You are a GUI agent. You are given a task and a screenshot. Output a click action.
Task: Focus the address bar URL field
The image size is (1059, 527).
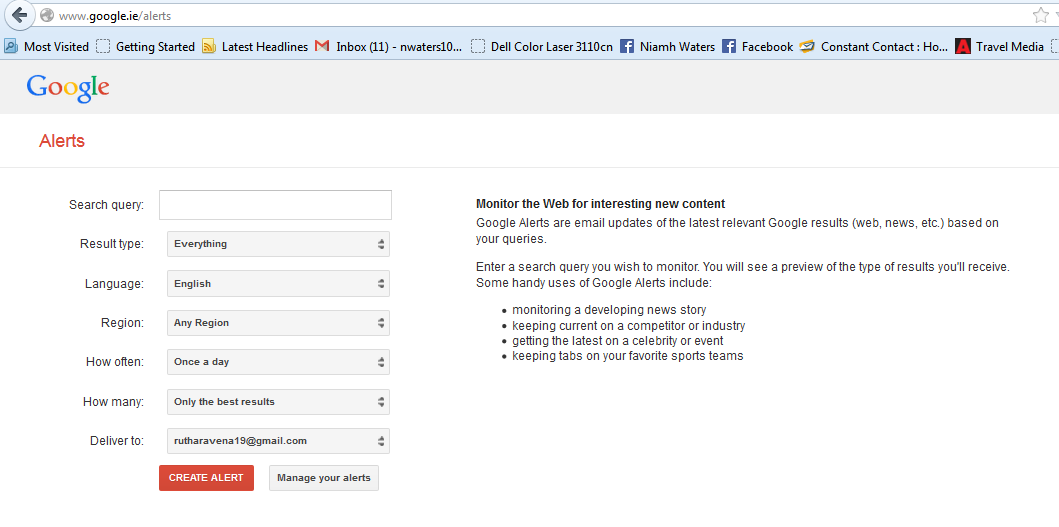pyautogui.click(x=540, y=15)
